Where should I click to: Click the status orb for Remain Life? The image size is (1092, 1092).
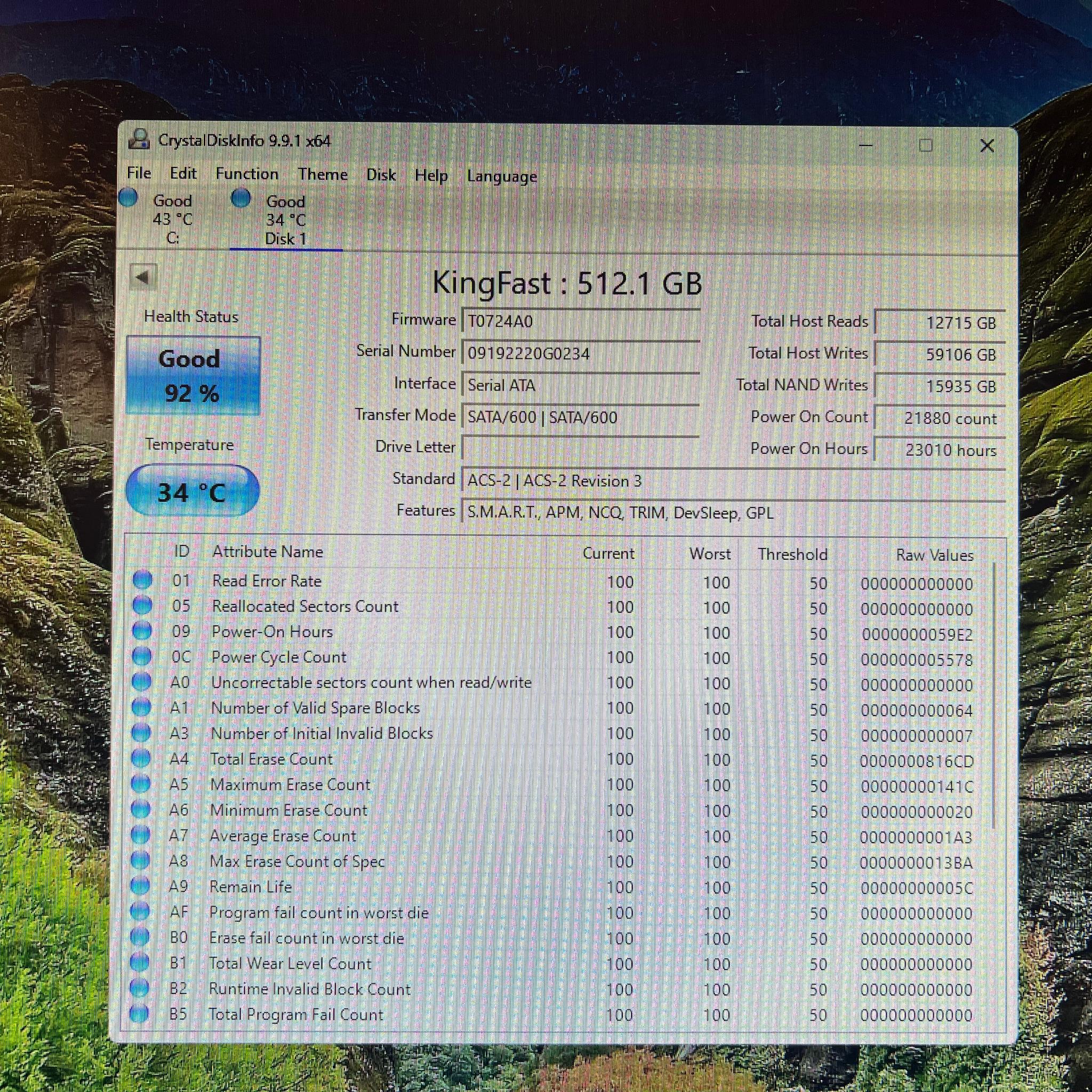coord(140,886)
